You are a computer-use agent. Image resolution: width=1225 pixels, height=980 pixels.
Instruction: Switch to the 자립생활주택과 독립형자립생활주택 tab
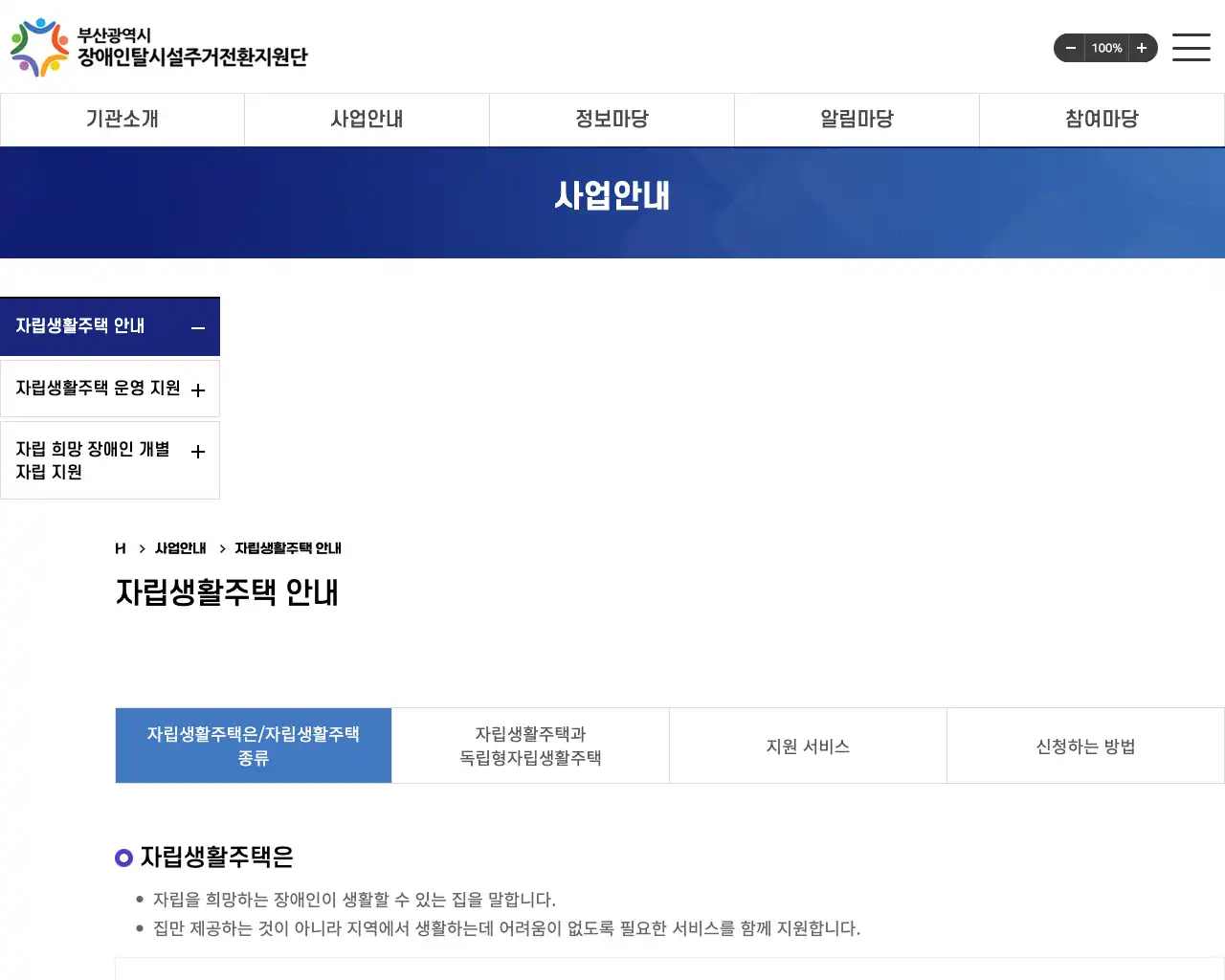pos(531,746)
